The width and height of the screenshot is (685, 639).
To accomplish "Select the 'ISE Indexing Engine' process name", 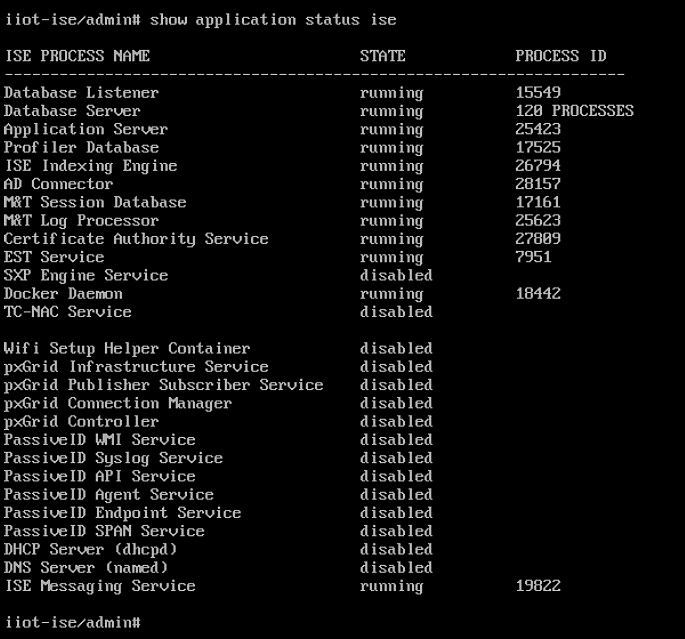I will 90,166.
